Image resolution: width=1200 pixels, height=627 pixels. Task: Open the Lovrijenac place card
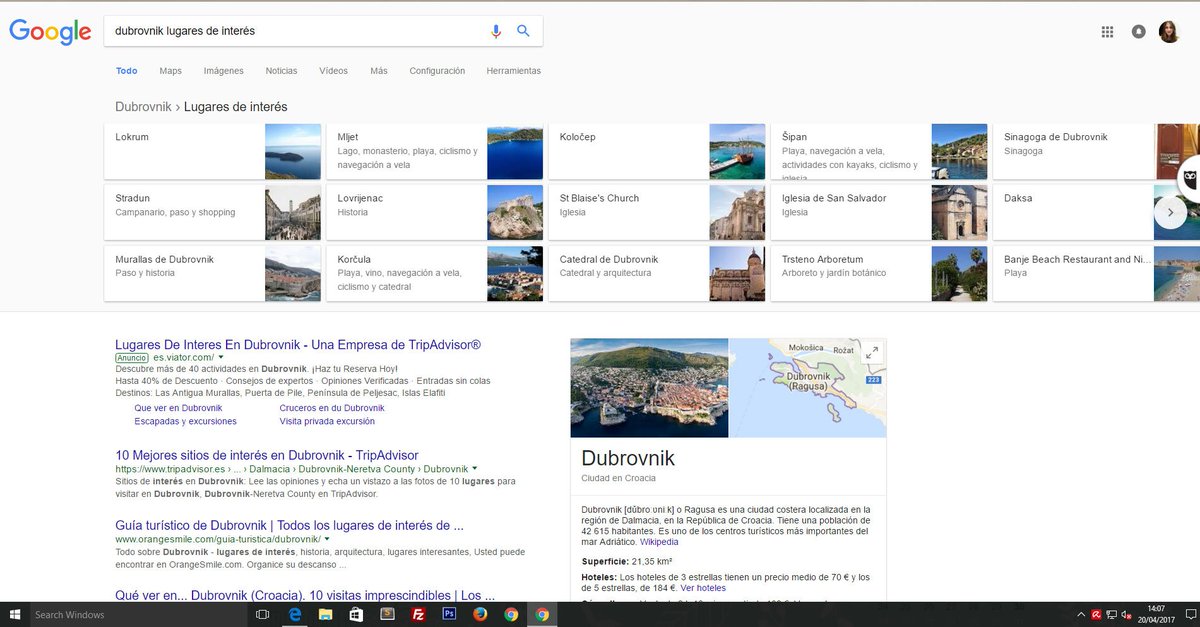434,212
